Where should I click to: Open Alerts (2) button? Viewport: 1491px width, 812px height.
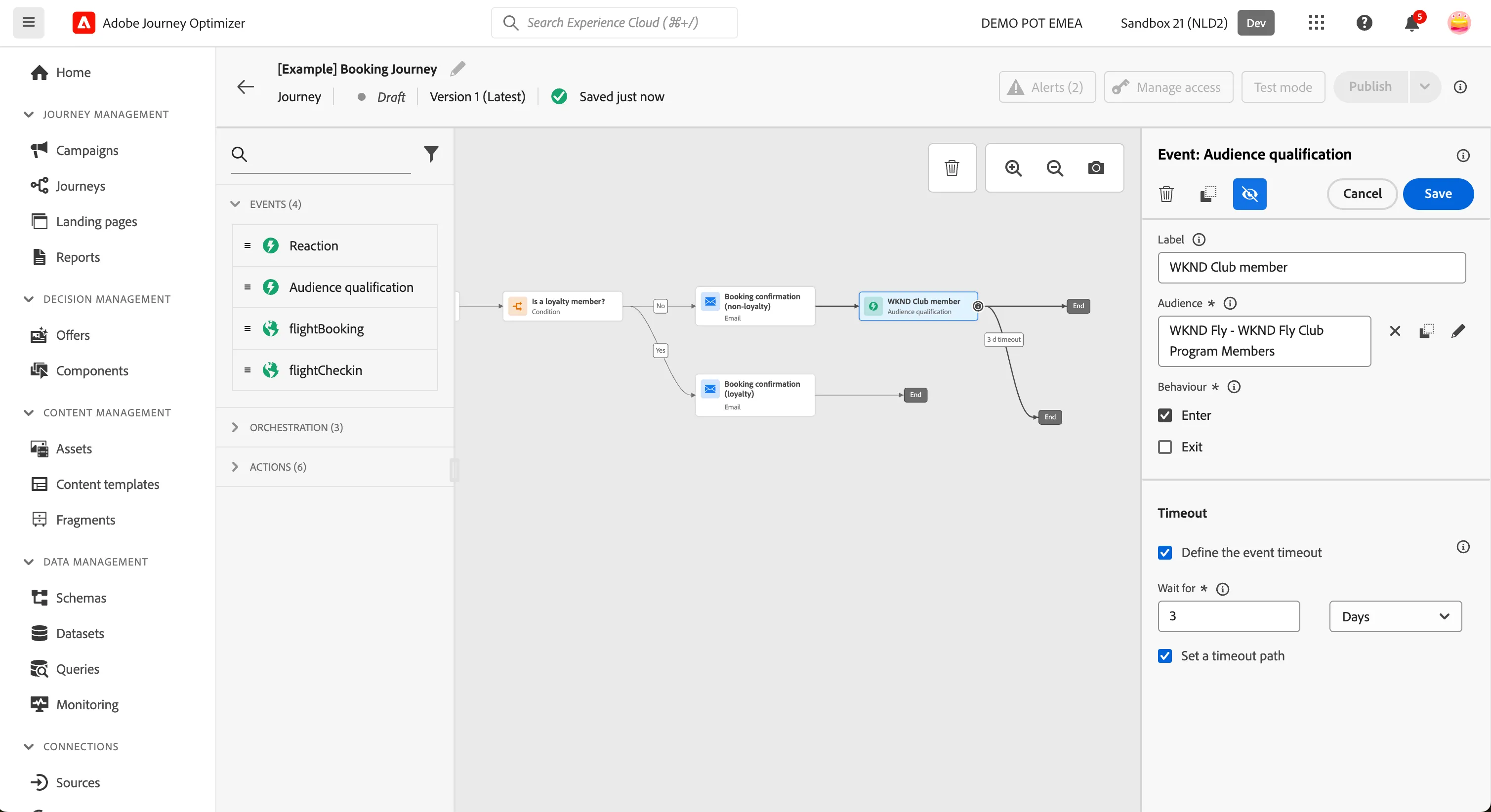click(1047, 87)
